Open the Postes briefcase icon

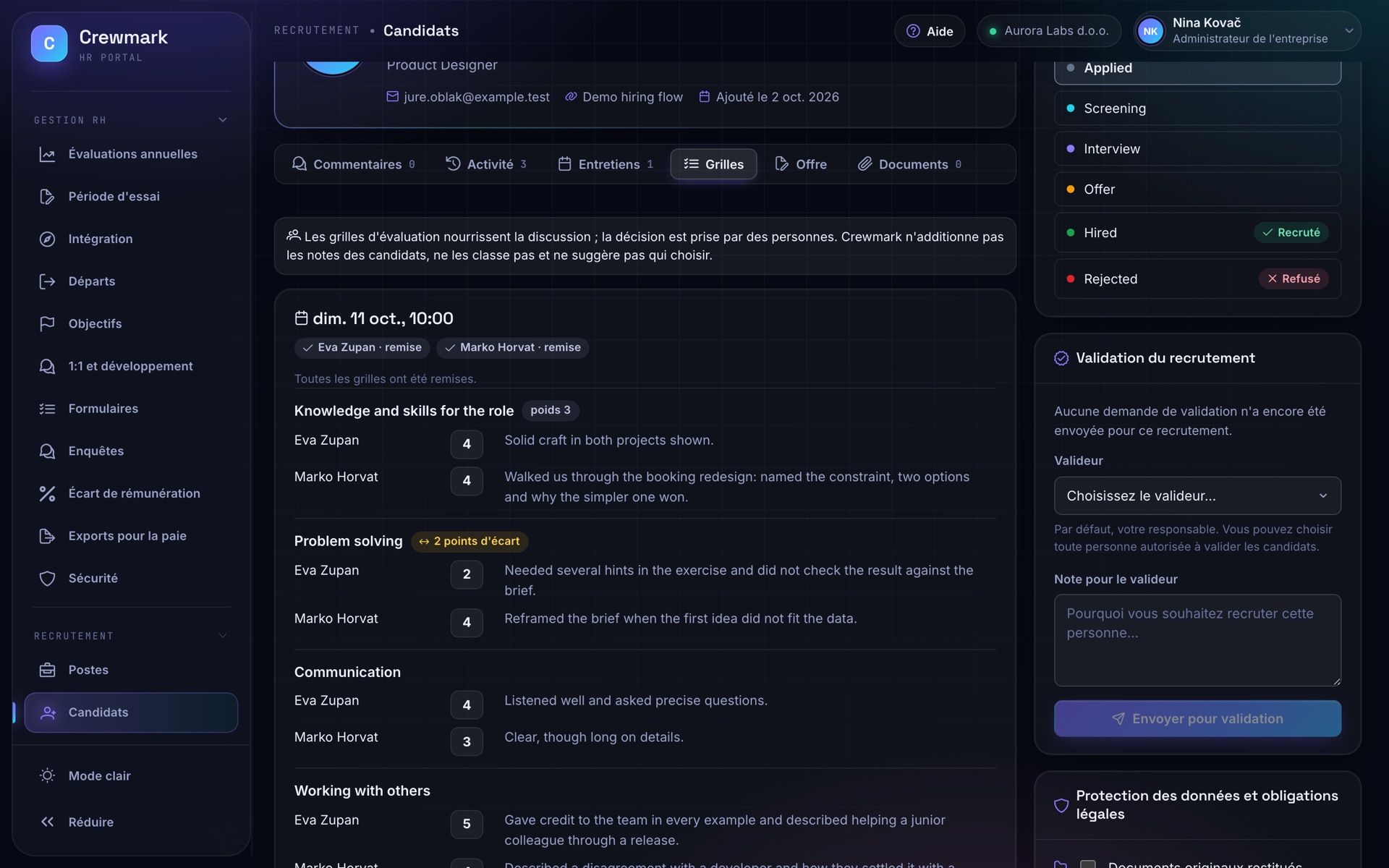(47, 670)
